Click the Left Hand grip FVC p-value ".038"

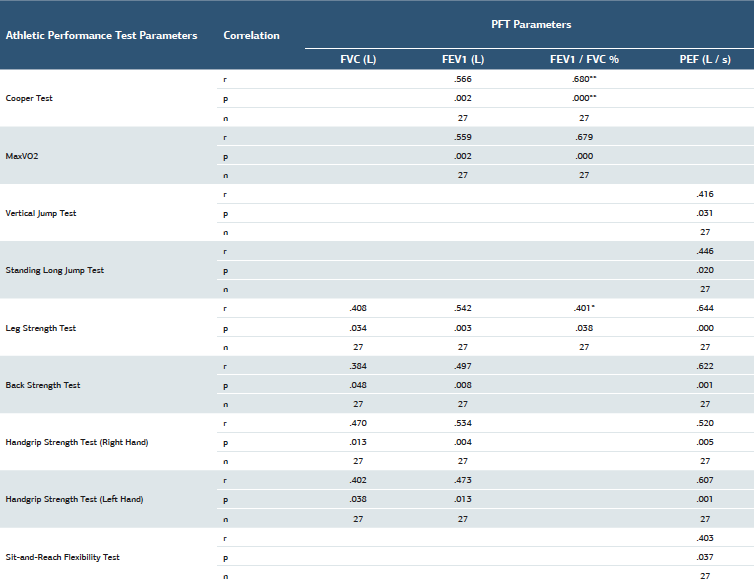click(x=358, y=499)
